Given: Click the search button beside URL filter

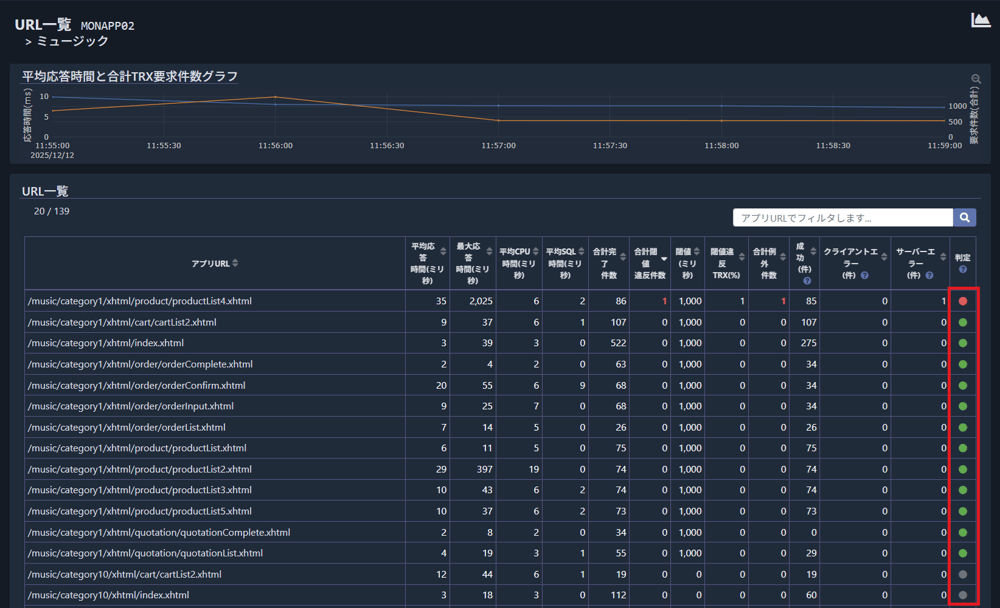Looking at the screenshot, I should coord(965,217).
